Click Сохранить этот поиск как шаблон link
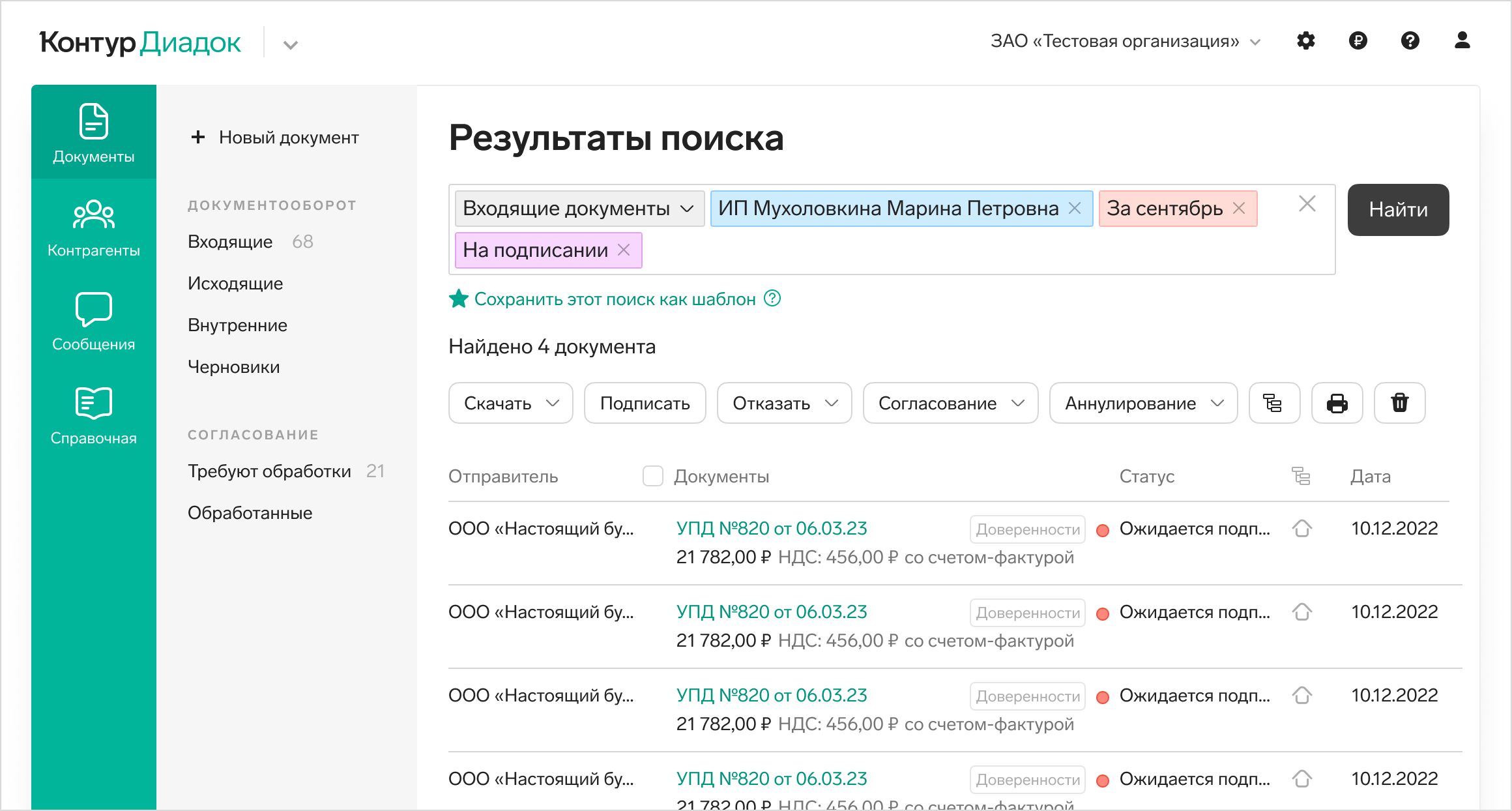Viewport: 1512px width, 811px height. pyautogui.click(x=615, y=299)
